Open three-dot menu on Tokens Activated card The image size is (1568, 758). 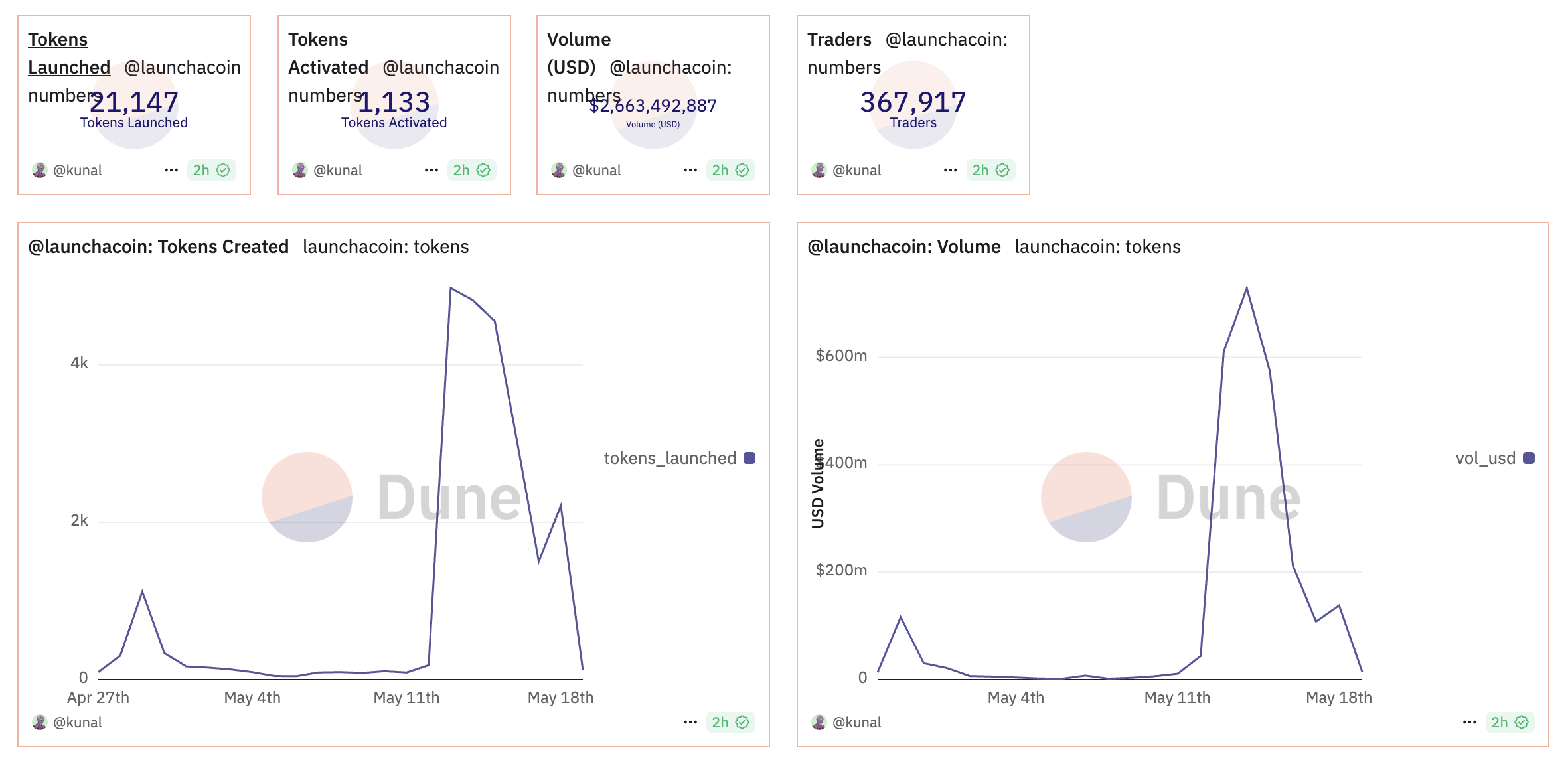pyautogui.click(x=431, y=170)
